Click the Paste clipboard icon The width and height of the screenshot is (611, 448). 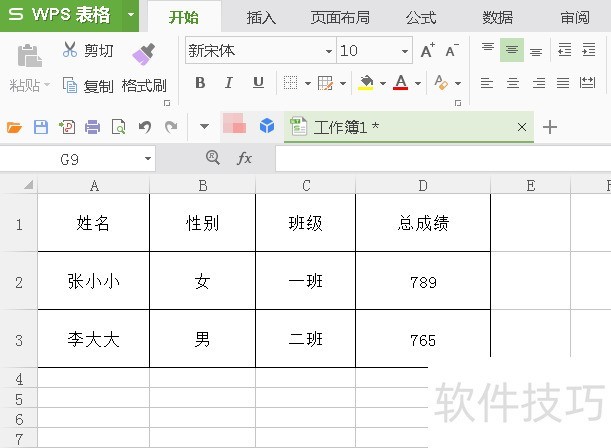coord(30,55)
